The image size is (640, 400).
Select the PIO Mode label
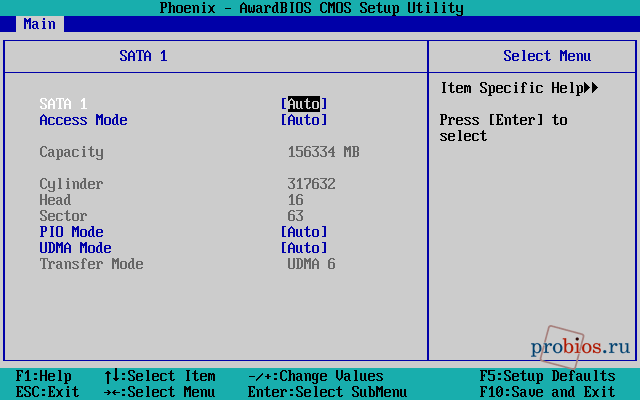pos(71,232)
